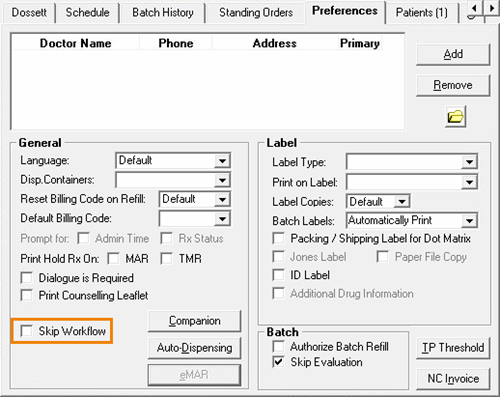Enable Print Counselling Leaflet checkbox
The image size is (500, 397).
click(x=26, y=295)
